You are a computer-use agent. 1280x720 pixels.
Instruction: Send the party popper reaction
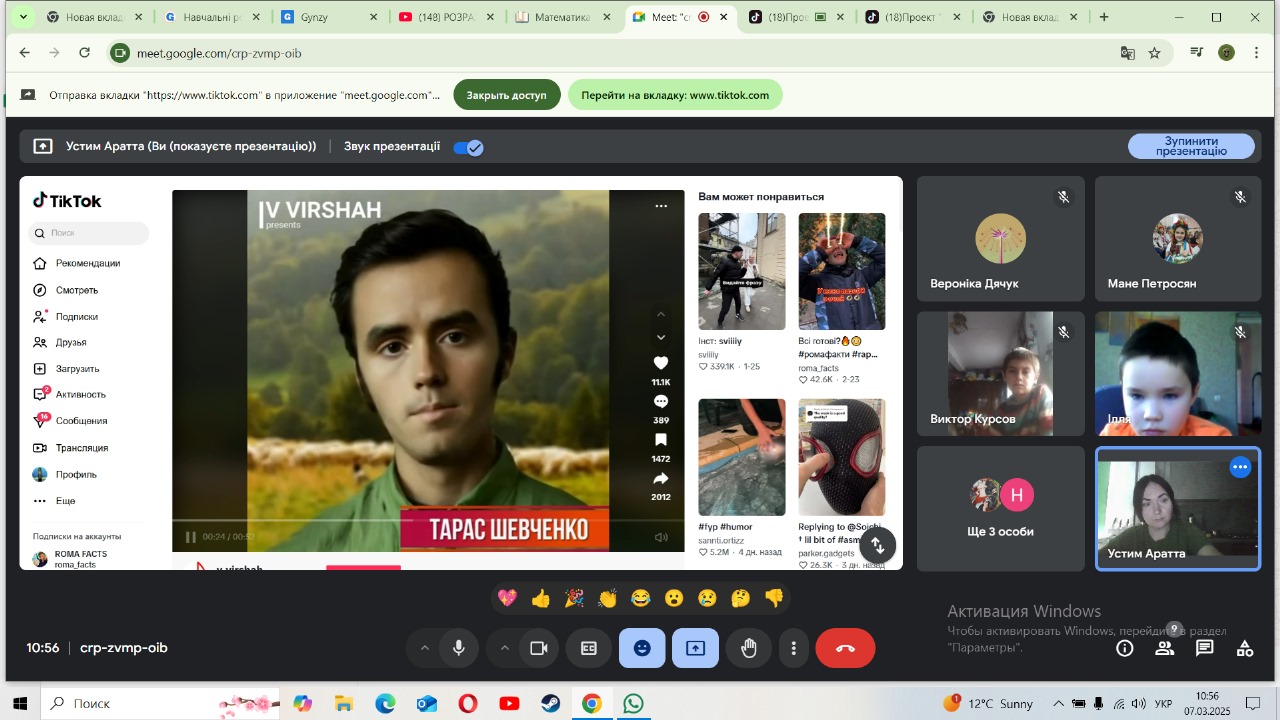coord(574,598)
